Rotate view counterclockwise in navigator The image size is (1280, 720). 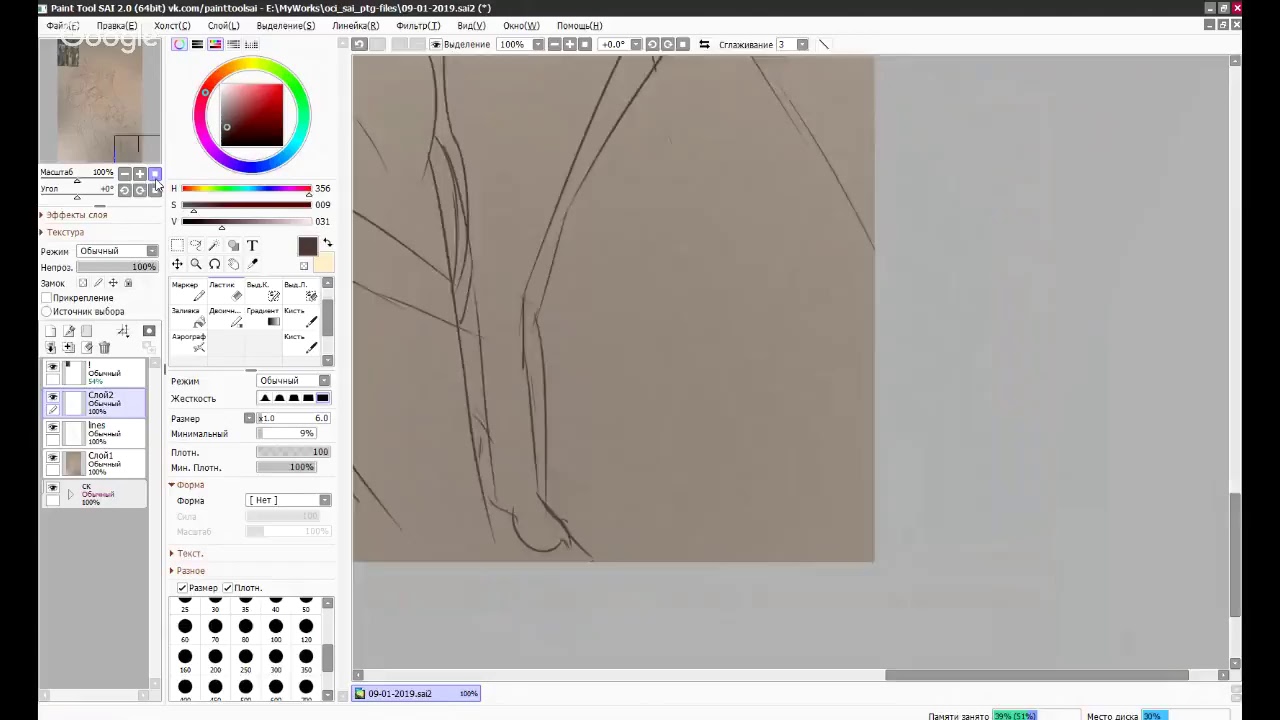[x=125, y=189]
